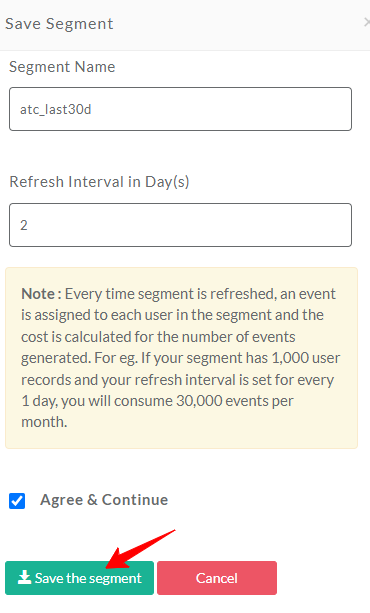Focus the Segment Name input field

tap(180, 109)
